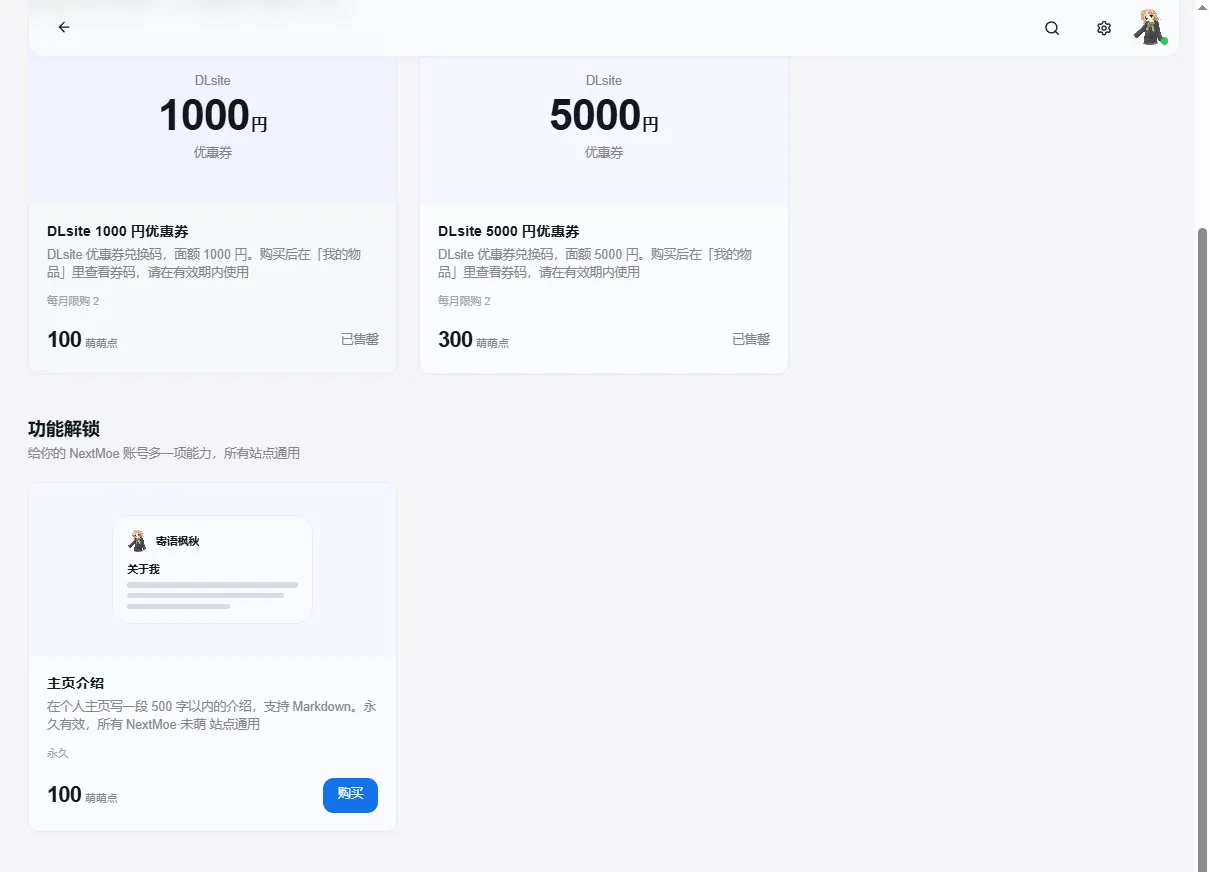This screenshot has width=1210, height=872.
Task: Click the 100 萌萌点 price on 主页介绍
Action: tap(82, 795)
